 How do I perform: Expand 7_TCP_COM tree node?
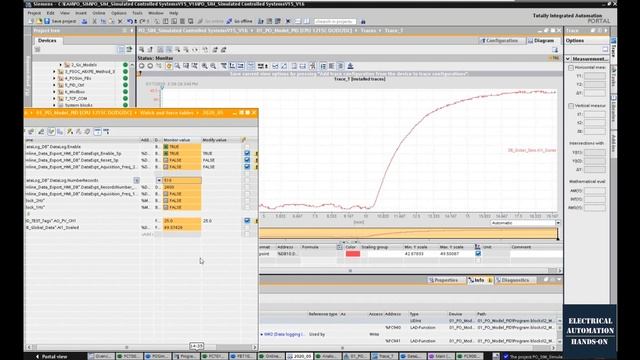coord(54,98)
